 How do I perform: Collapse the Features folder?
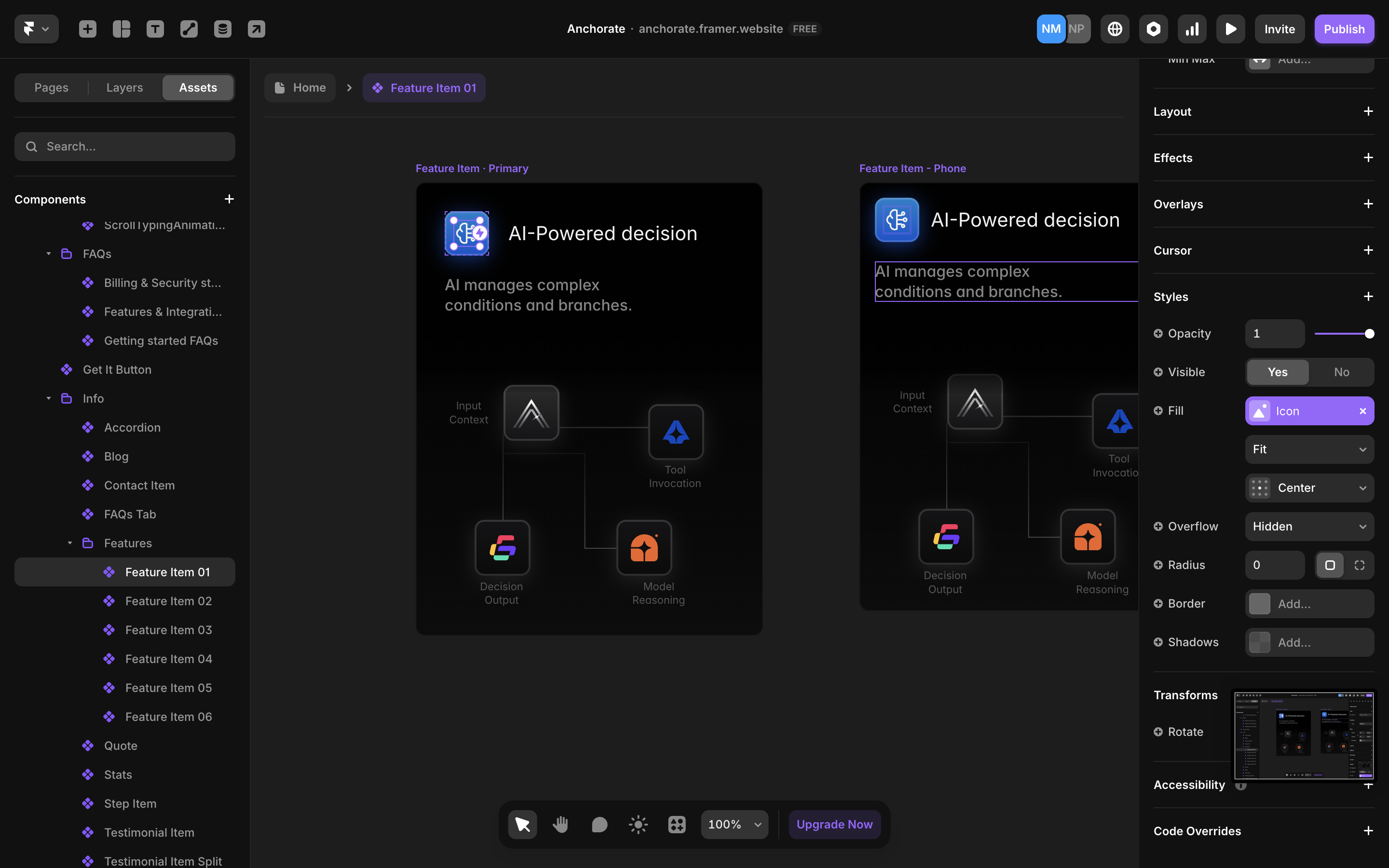(69, 543)
